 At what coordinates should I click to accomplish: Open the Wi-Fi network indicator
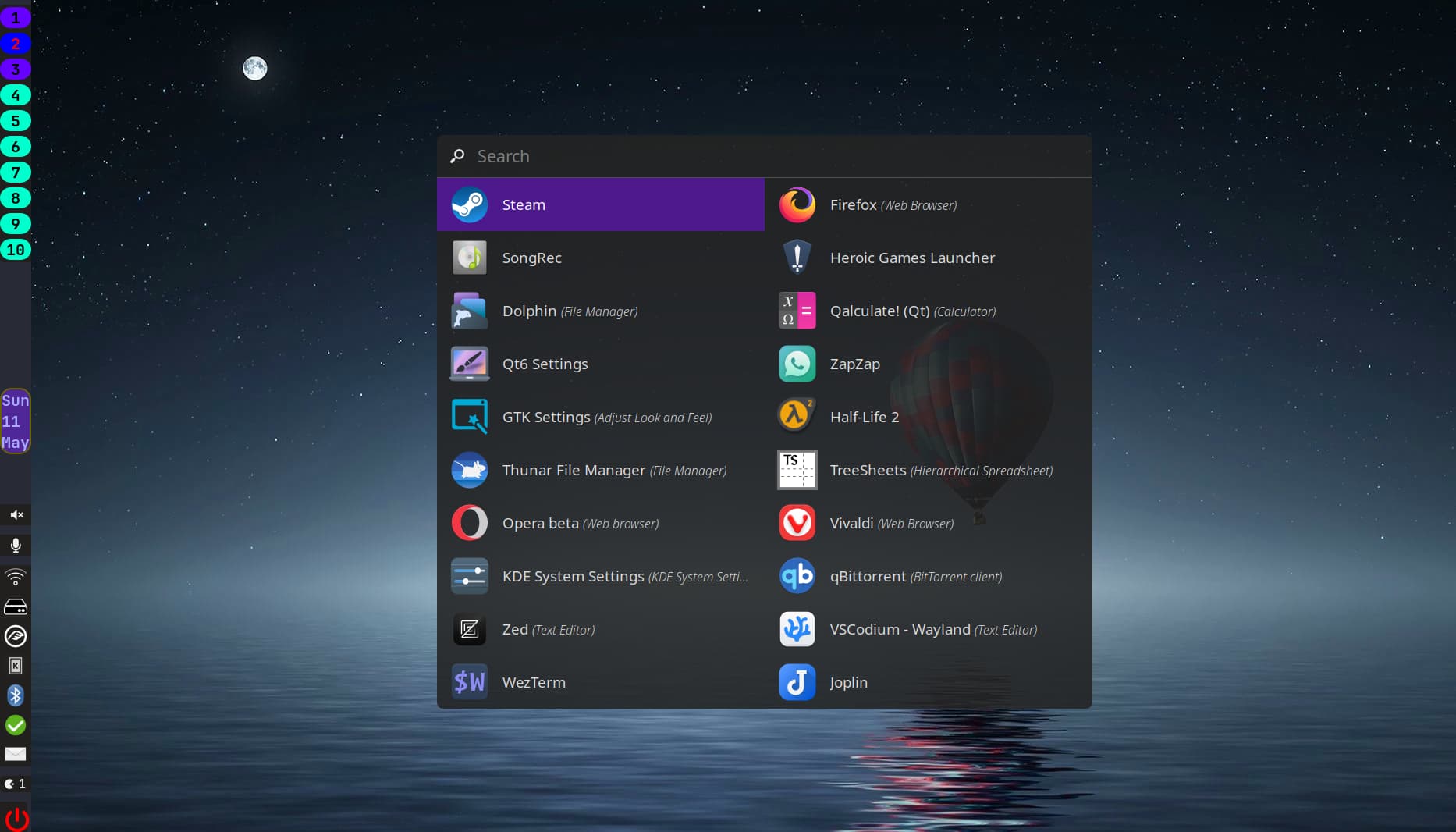(16, 577)
